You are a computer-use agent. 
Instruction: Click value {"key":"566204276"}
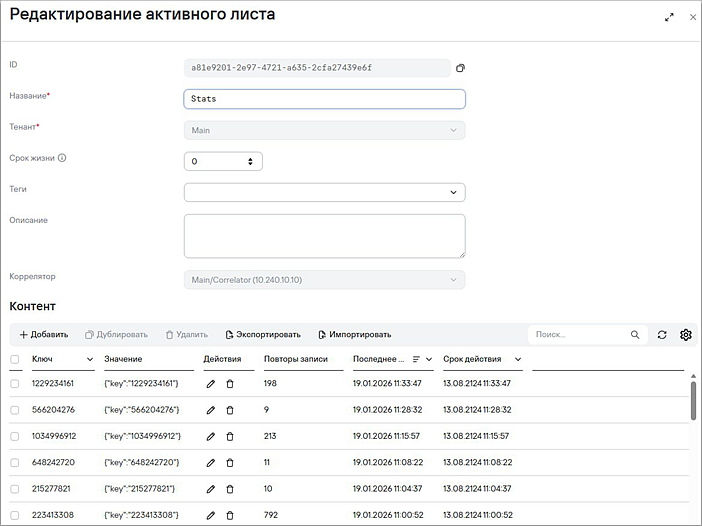tap(141, 410)
